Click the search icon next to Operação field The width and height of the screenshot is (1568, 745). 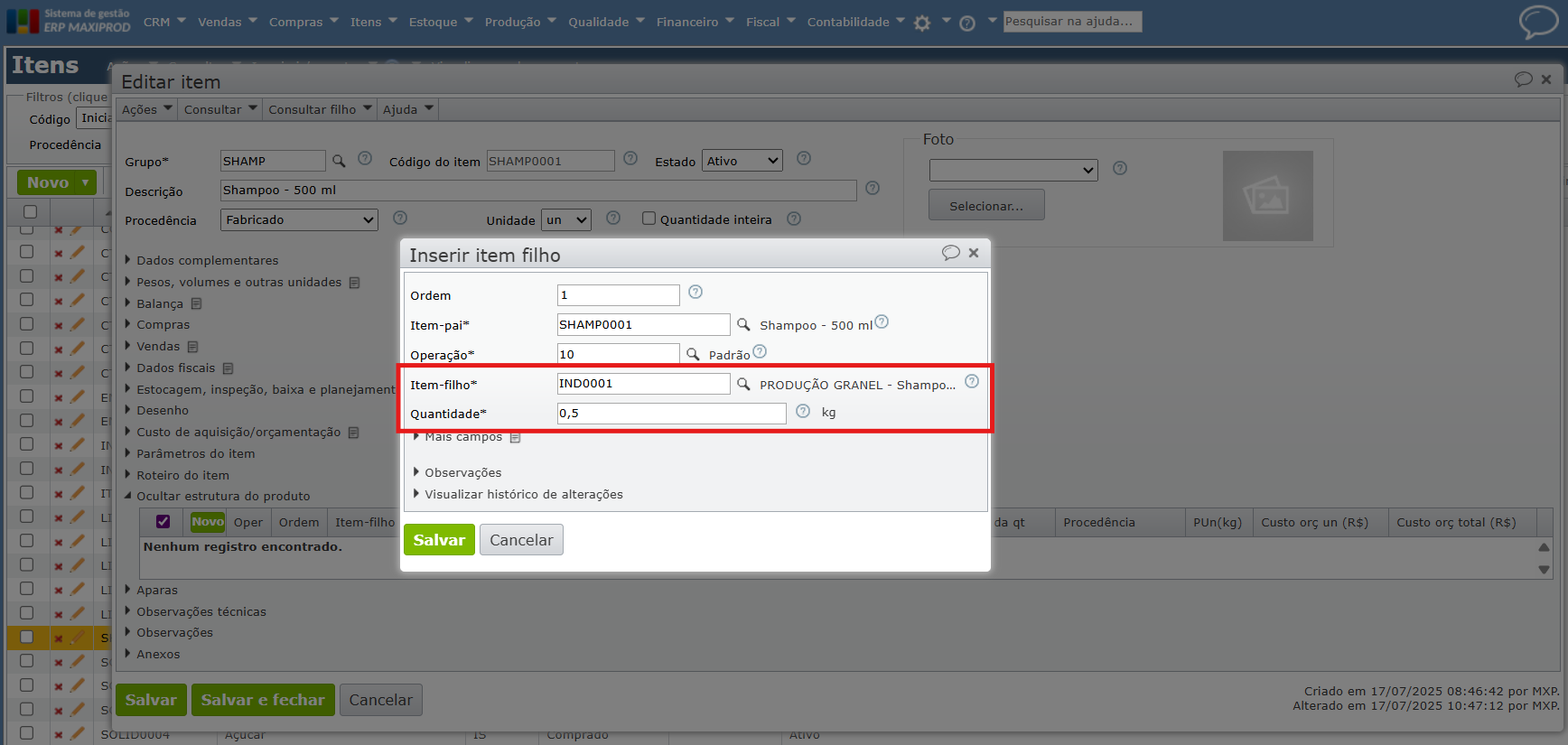pyautogui.click(x=693, y=354)
